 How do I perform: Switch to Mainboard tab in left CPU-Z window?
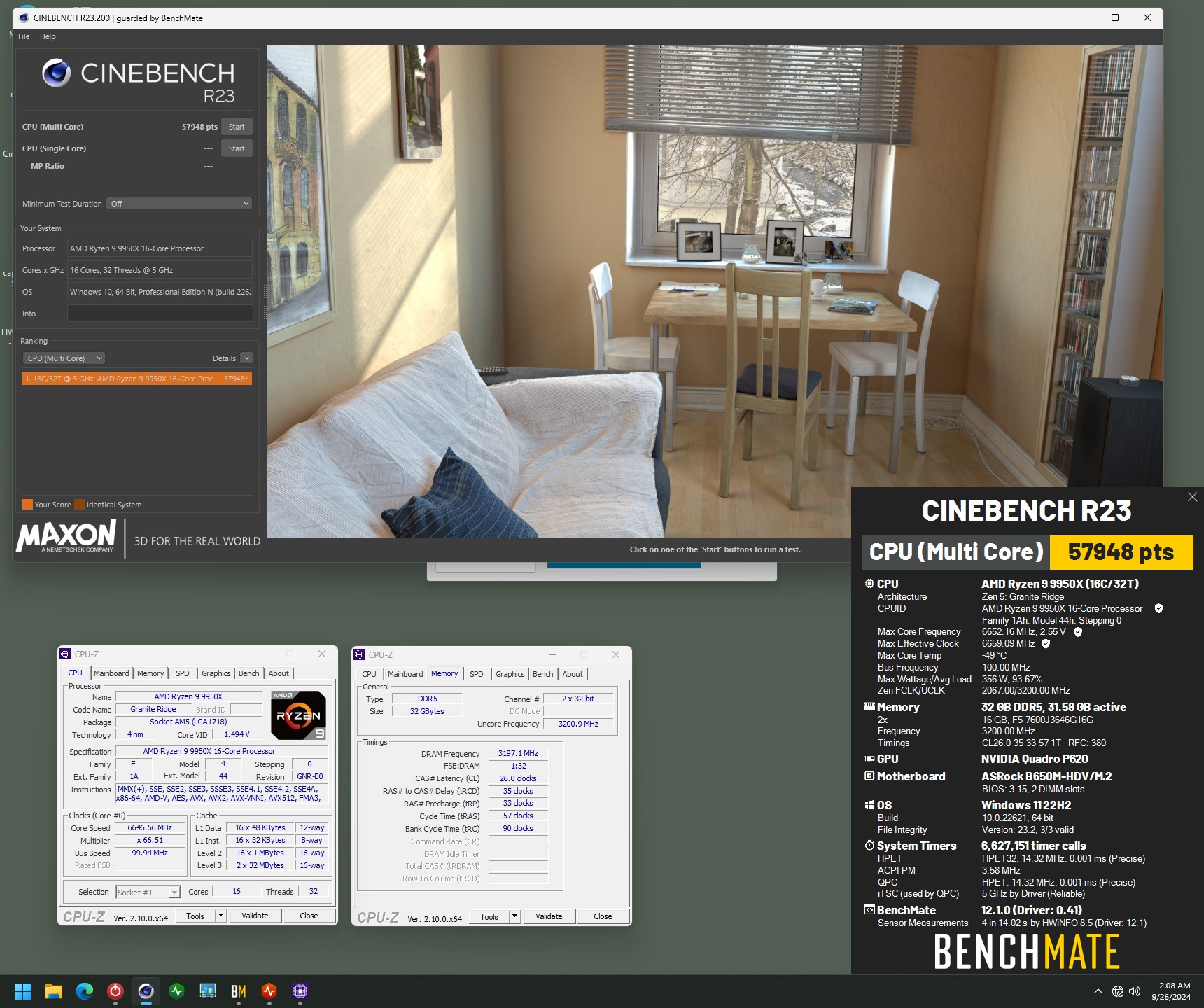coord(111,673)
